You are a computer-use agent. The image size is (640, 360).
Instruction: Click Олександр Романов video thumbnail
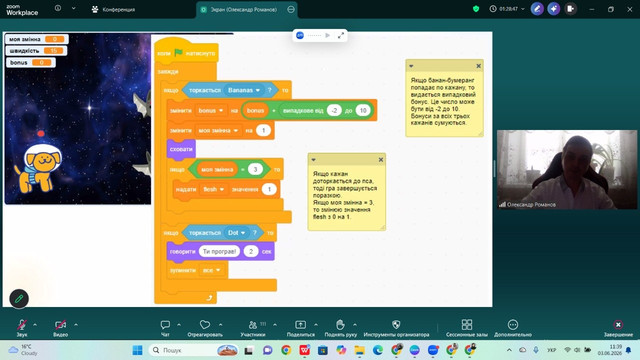coord(567,169)
